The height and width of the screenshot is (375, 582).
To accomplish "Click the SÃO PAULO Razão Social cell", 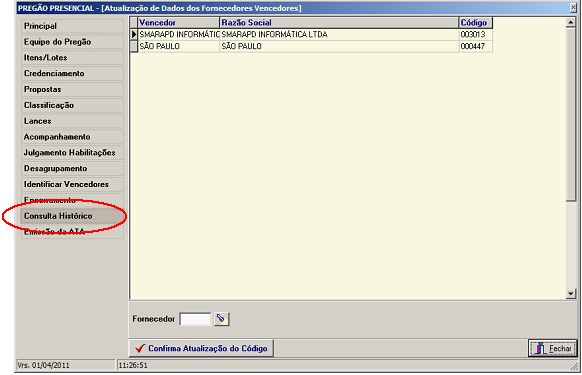I will coord(339,46).
